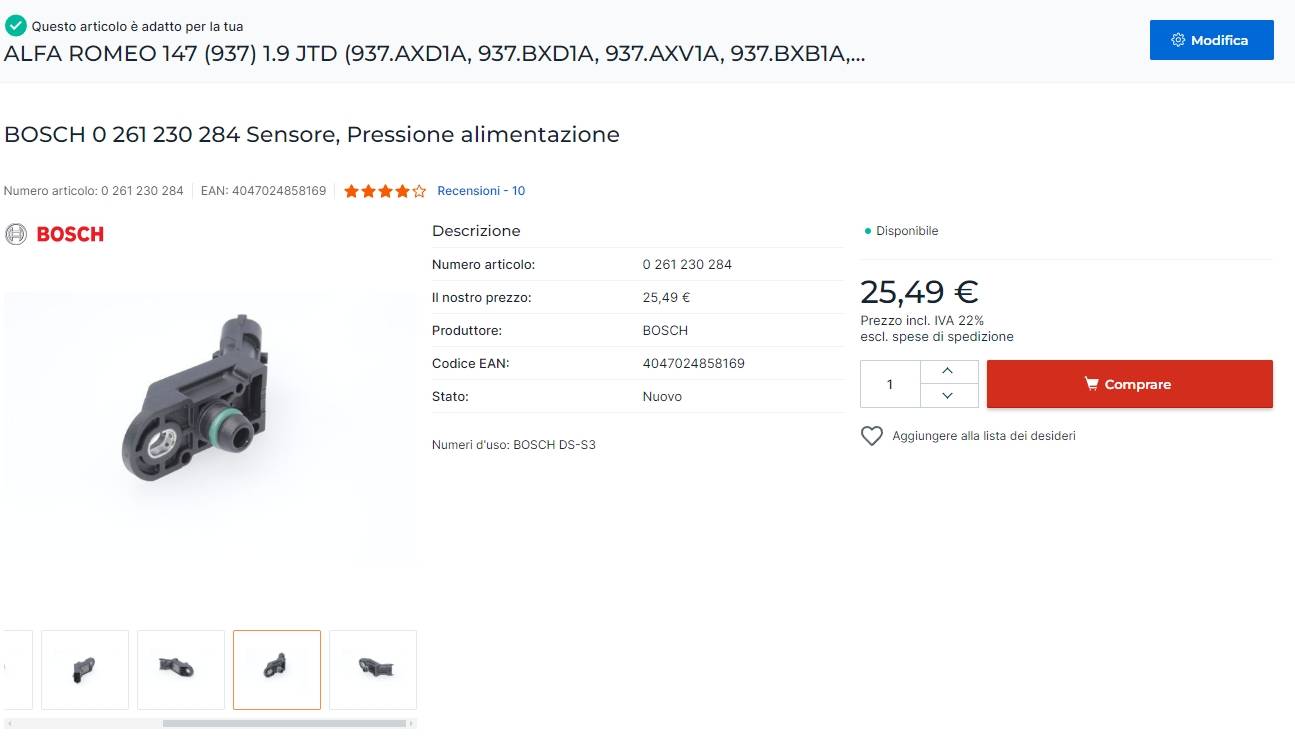Click the thumbnail scrollbar left arrow

[7, 723]
